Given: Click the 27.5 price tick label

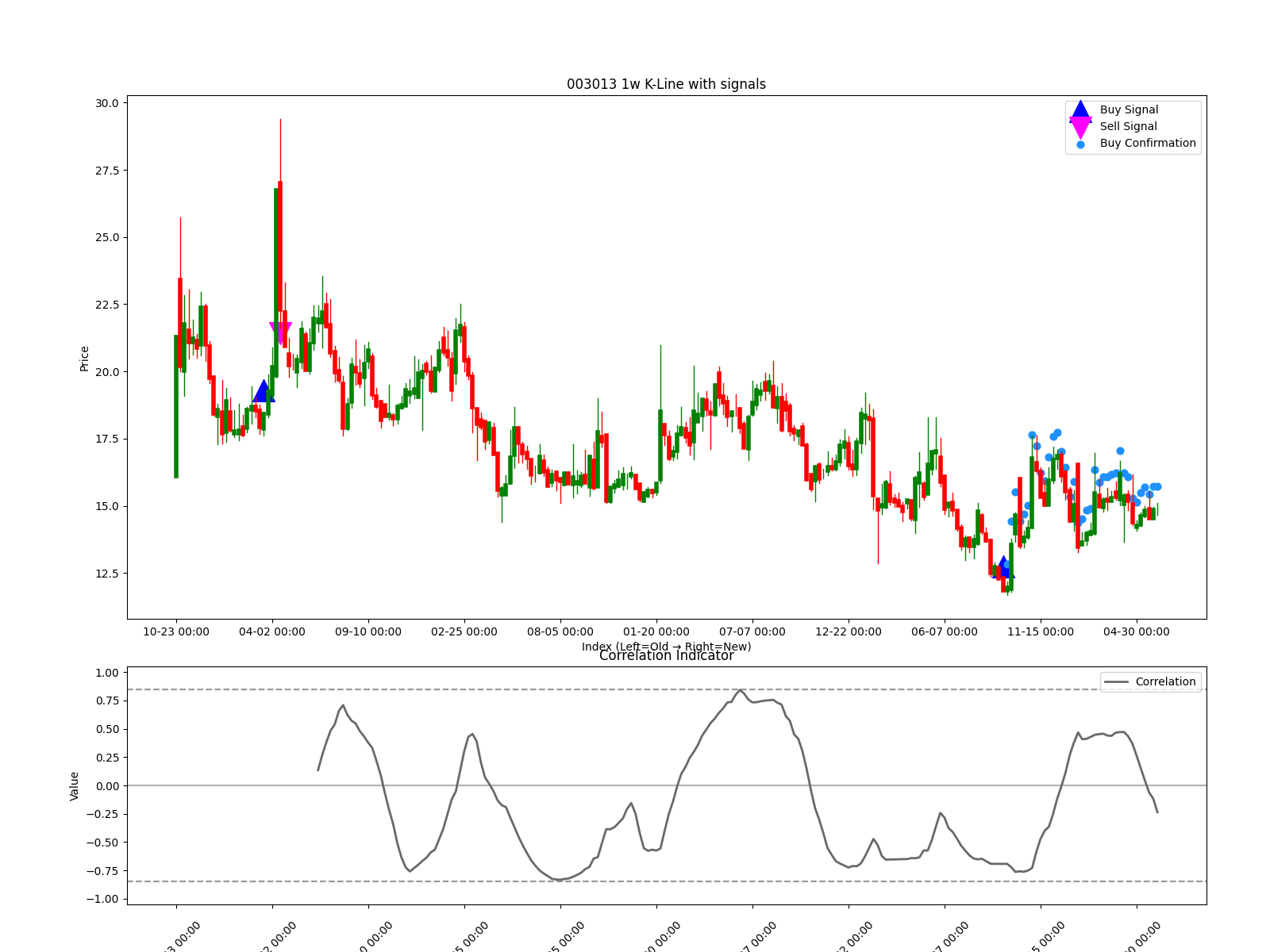Looking at the screenshot, I should pyautogui.click(x=106, y=171).
